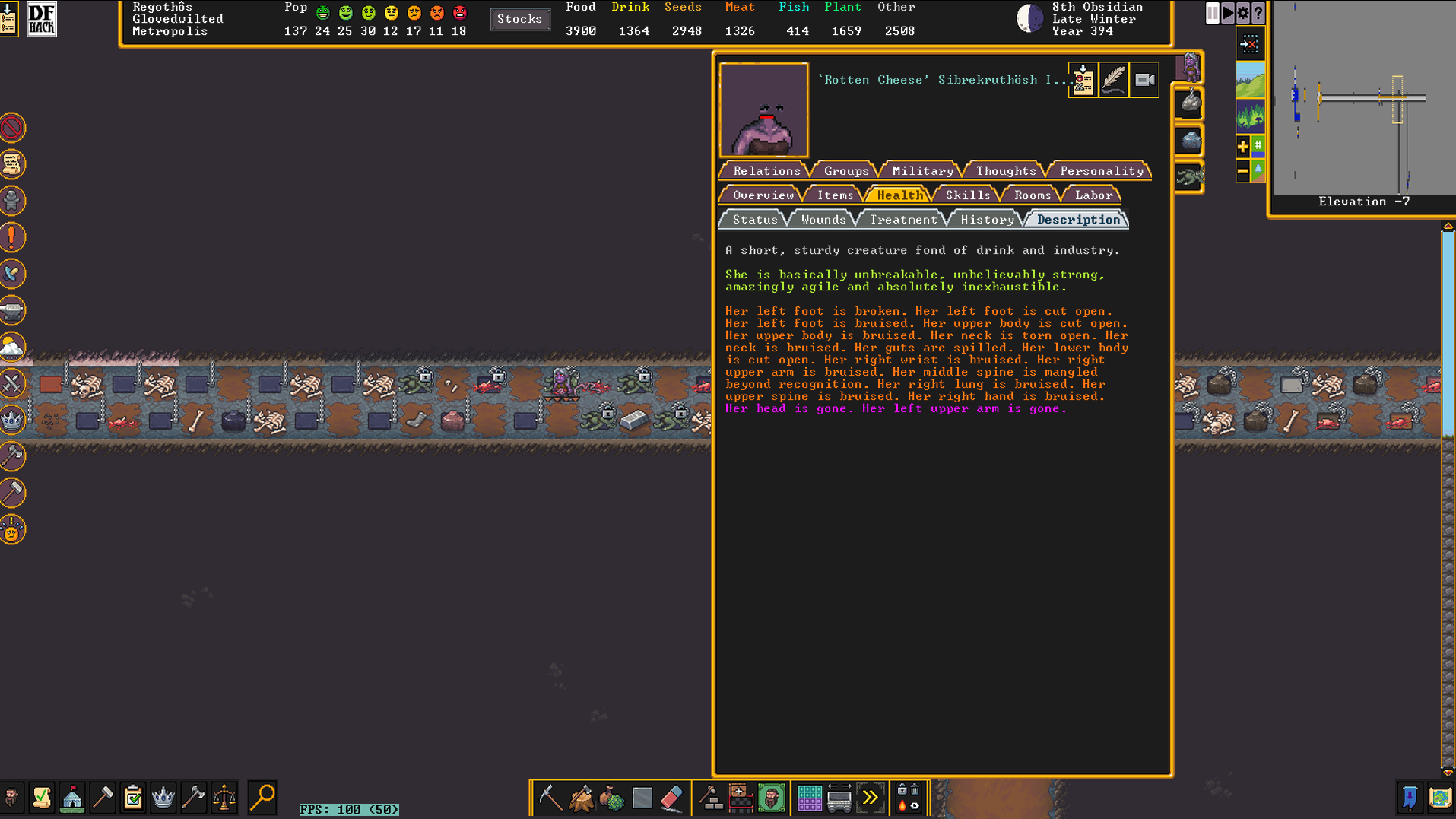This screenshot has height=819, width=1456.
Task: Click the dwarf portrait thumbnail
Action: point(763,110)
